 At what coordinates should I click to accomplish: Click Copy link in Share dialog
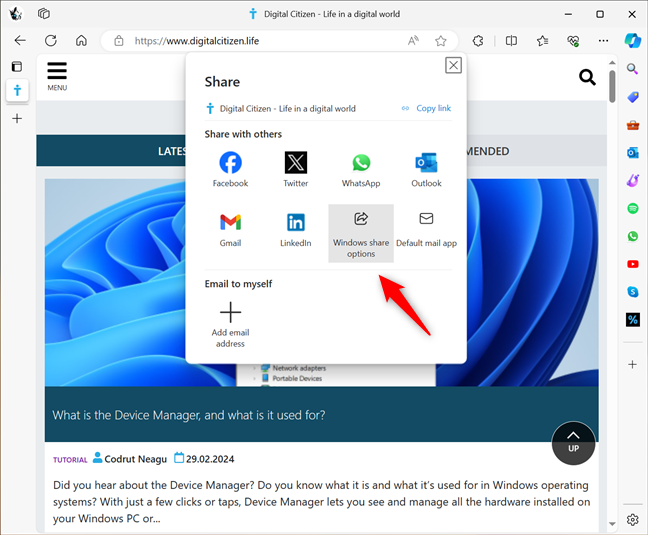[426, 108]
